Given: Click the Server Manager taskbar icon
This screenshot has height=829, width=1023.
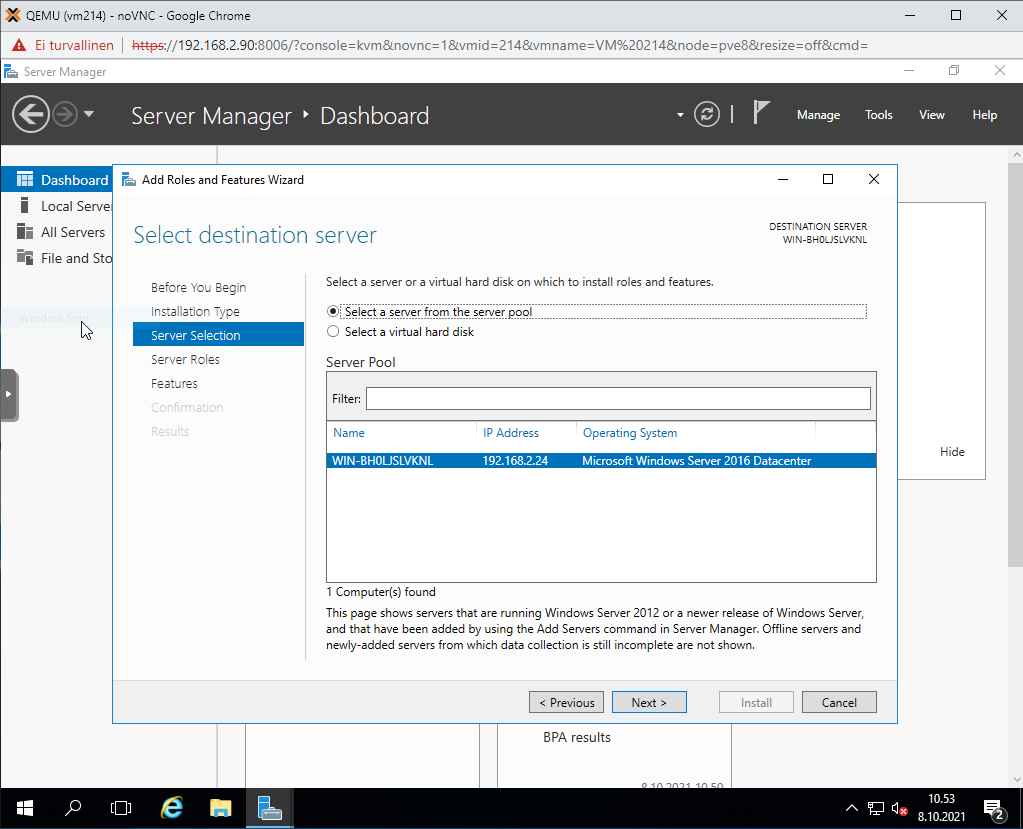Looking at the screenshot, I should pos(269,809).
